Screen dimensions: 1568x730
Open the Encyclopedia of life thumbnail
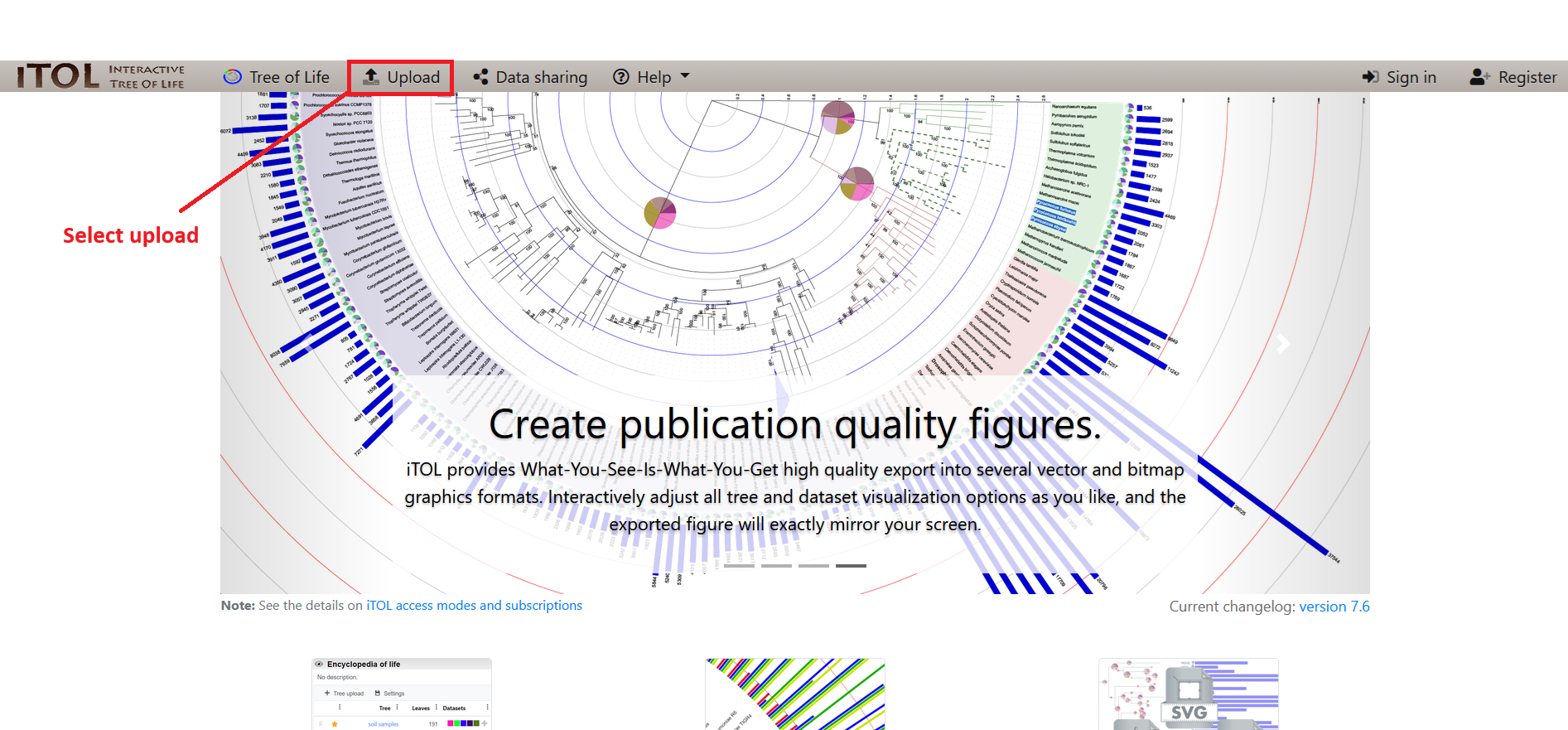[402, 694]
